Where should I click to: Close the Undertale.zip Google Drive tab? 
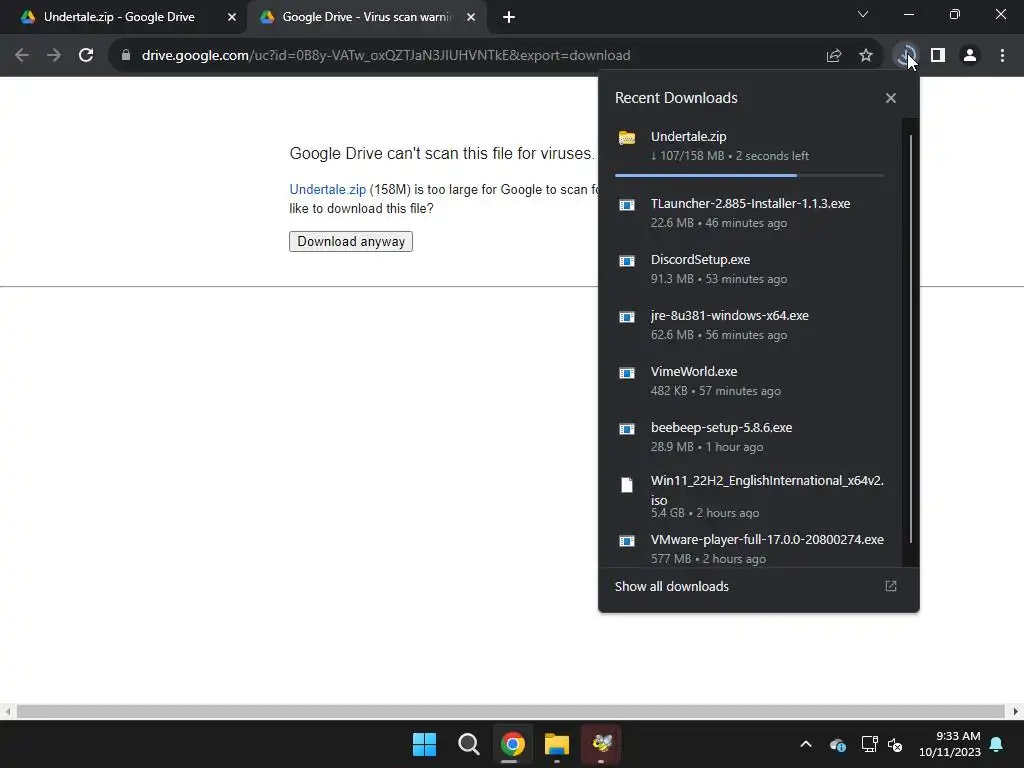point(232,17)
